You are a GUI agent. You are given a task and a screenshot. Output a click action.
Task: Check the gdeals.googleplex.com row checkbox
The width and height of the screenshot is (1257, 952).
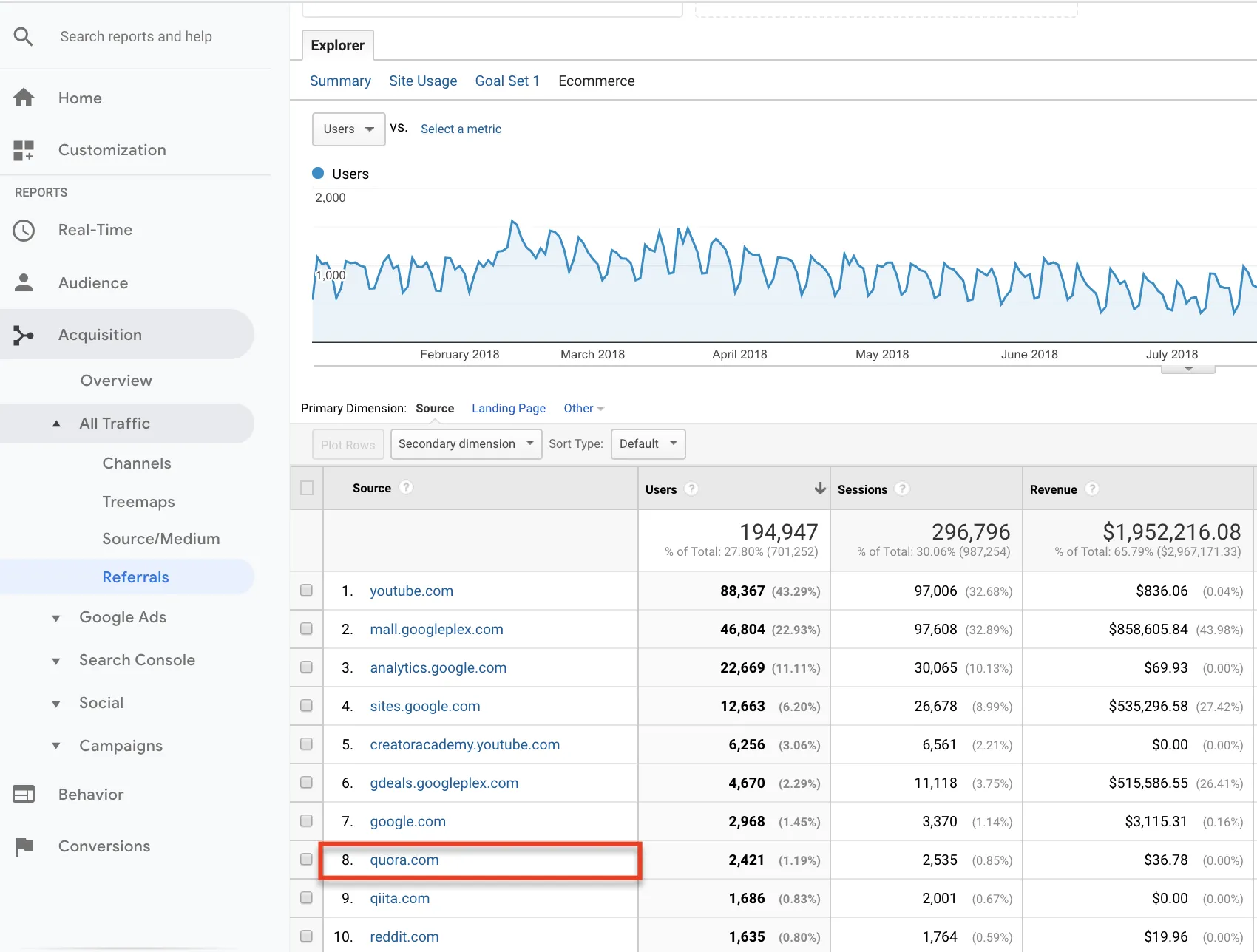point(306,782)
